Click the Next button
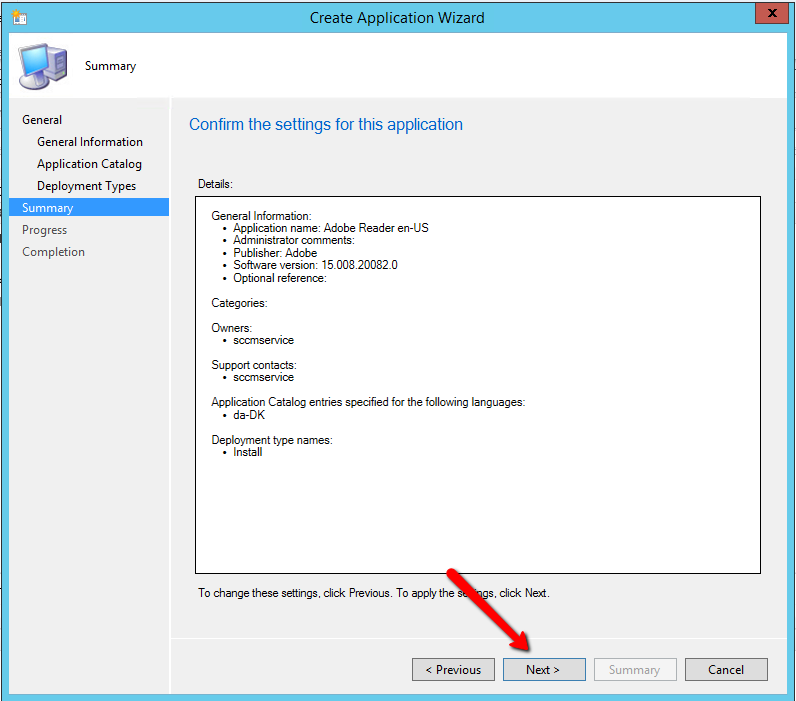This screenshot has height=701, width=796. 544,670
